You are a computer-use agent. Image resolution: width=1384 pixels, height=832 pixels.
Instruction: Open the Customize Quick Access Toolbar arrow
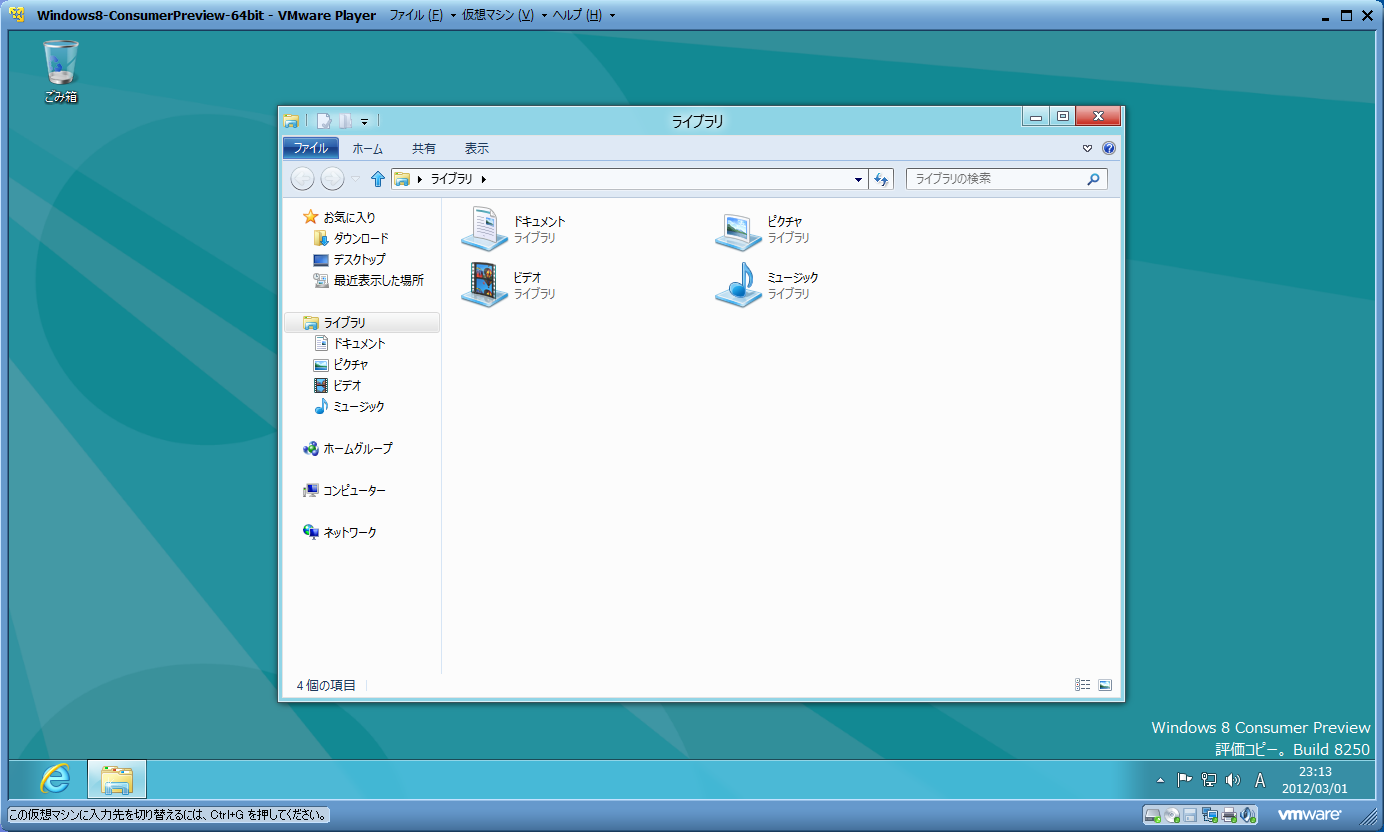(x=365, y=122)
